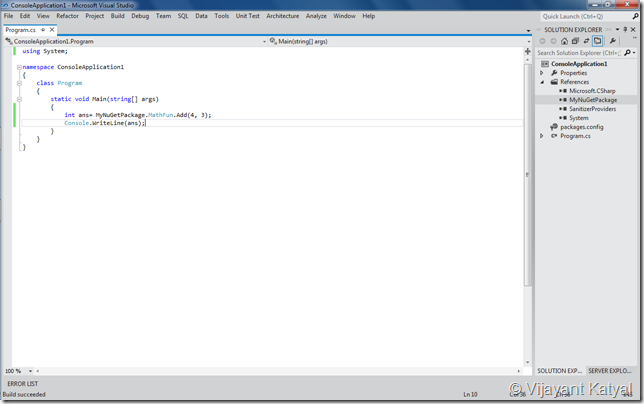Close the Program.cs document tab
Screen dimensions: 644x404
[52, 30]
